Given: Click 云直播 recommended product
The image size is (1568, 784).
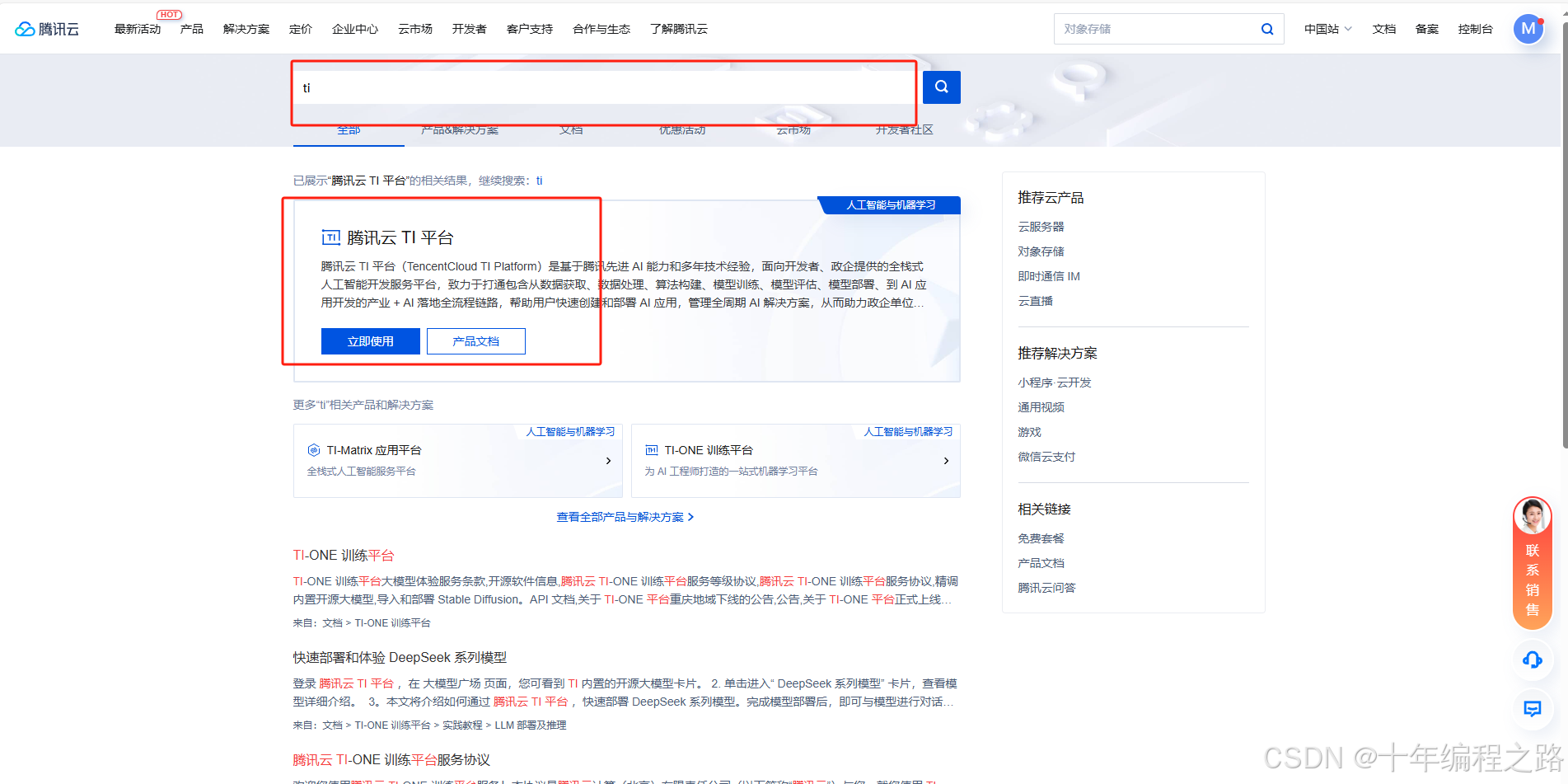Looking at the screenshot, I should pyautogui.click(x=1035, y=301).
